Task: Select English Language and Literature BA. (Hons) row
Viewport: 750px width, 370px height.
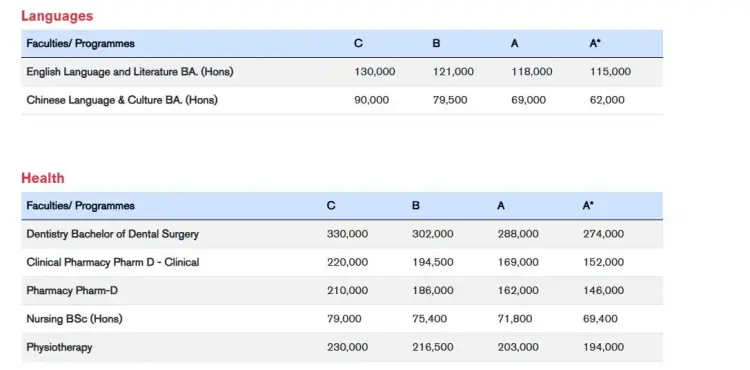Action: [x=342, y=72]
